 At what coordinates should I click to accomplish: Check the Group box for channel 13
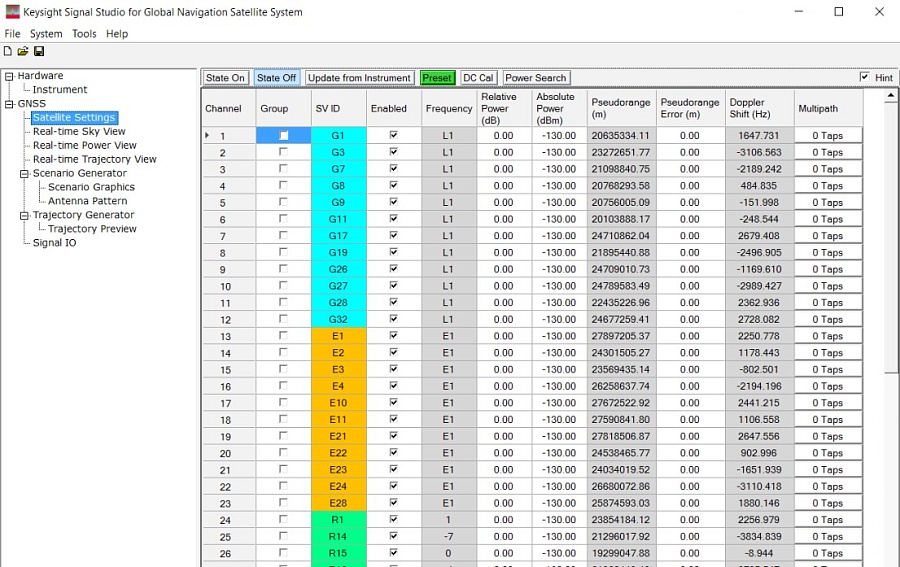click(283, 336)
